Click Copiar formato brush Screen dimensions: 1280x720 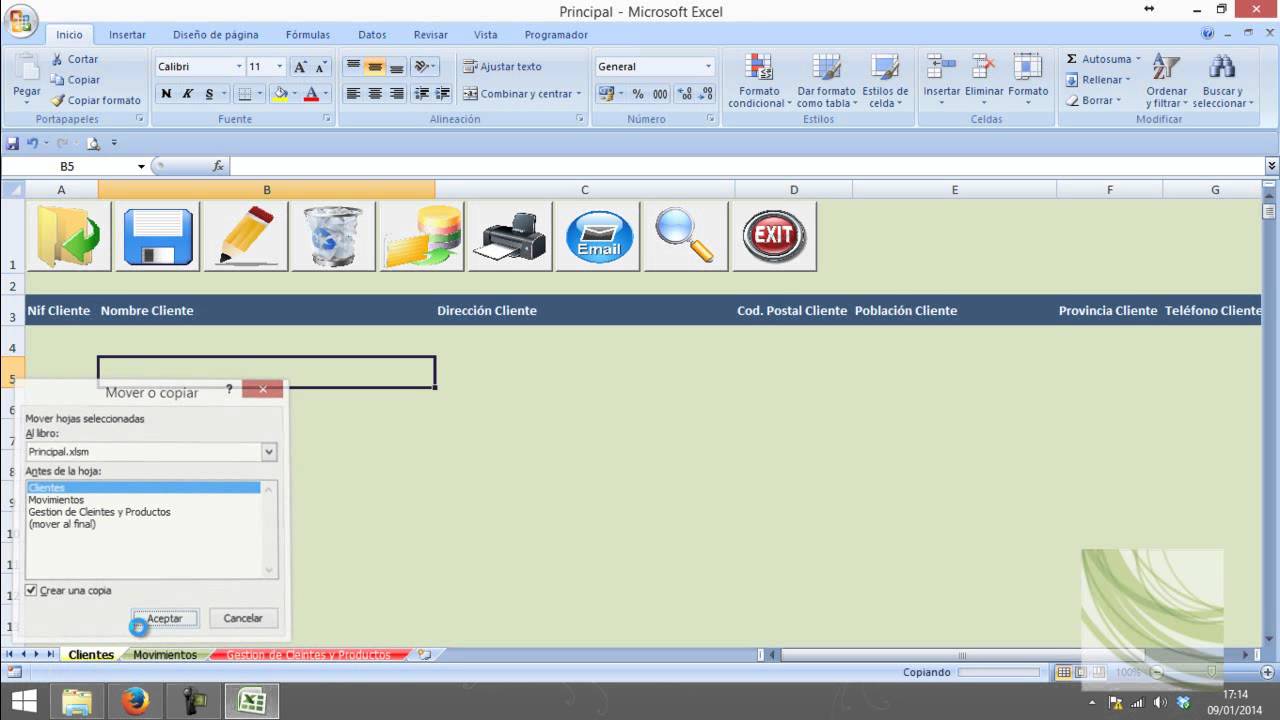96,100
